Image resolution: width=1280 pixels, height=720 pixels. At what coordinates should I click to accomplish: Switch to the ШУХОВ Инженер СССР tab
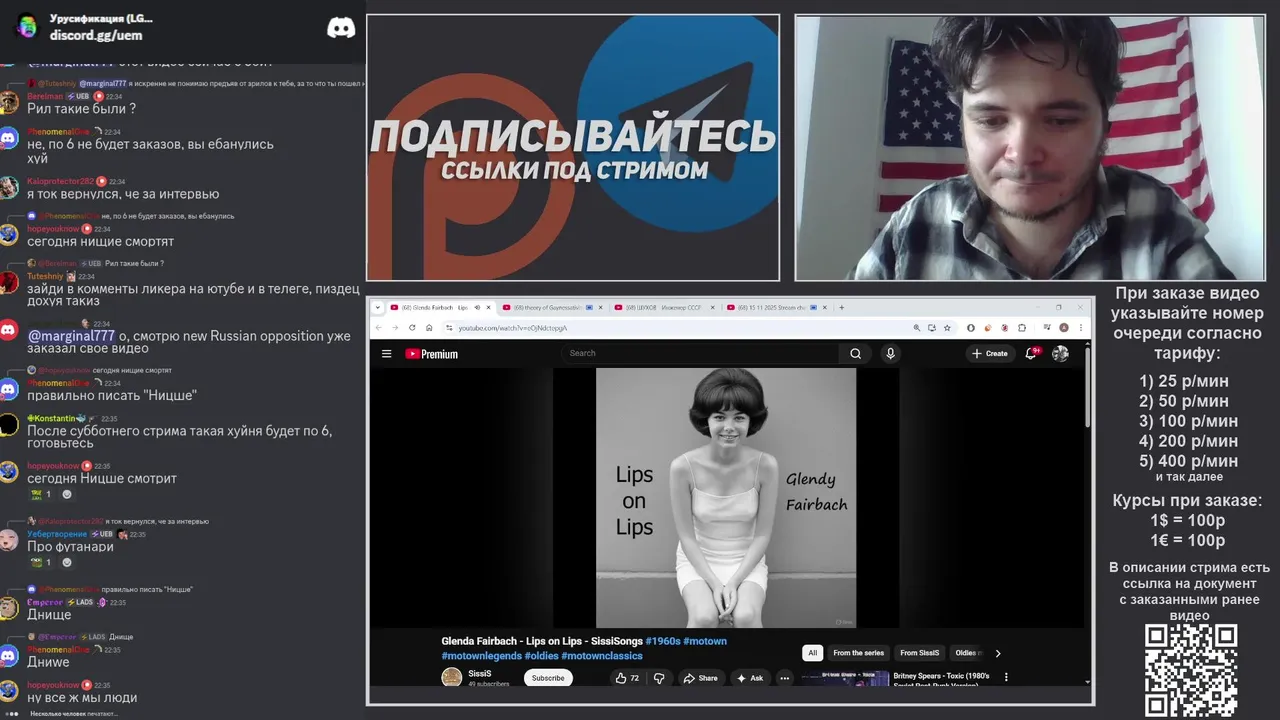tap(666, 307)
